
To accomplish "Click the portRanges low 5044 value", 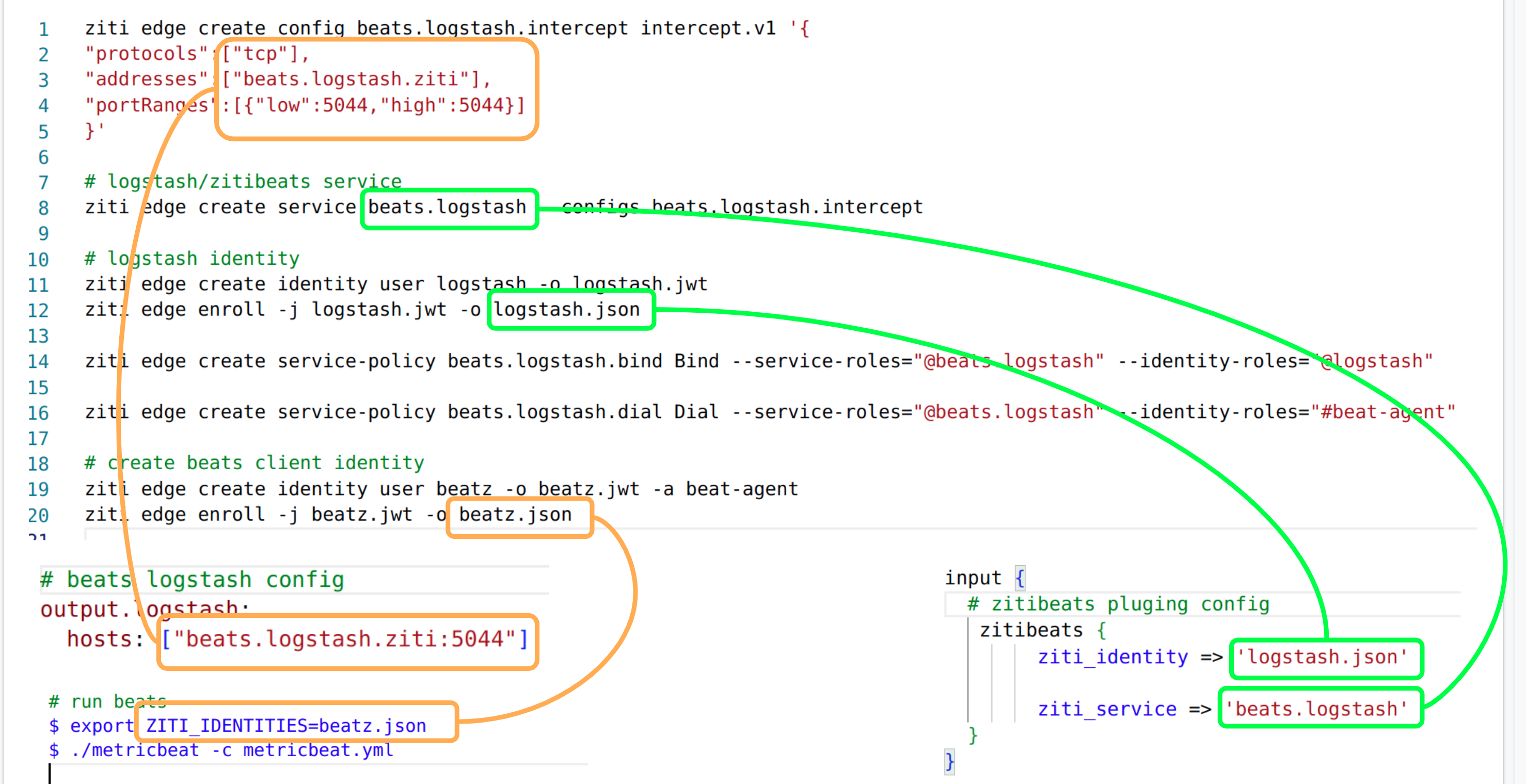I will [345, 105].
